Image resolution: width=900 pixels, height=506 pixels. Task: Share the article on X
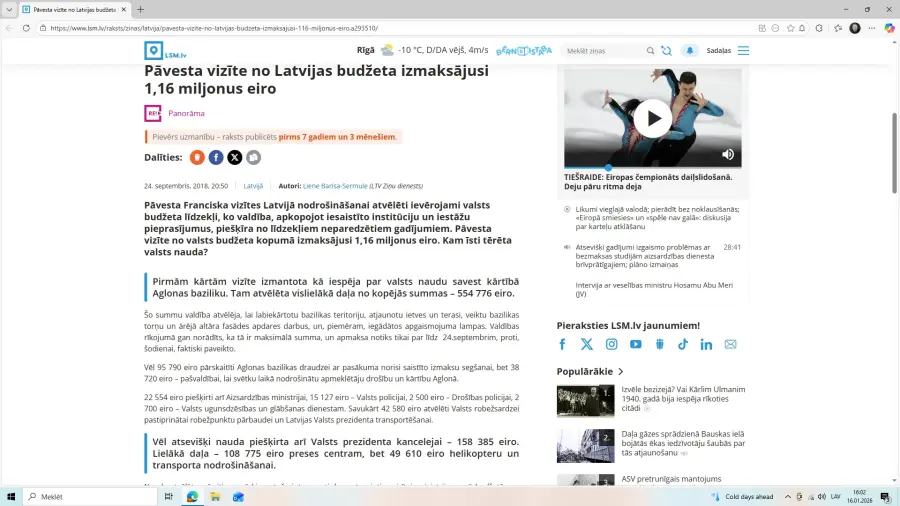coord(234,157)
